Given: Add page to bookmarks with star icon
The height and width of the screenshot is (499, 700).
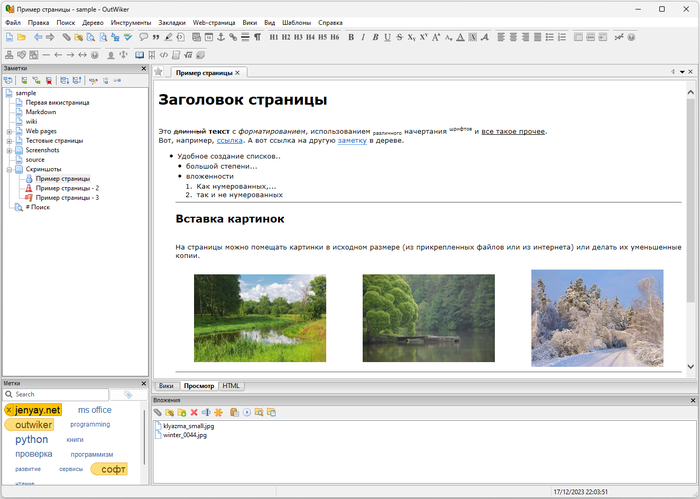Looking at the screenshot, I should [x=158, y=72].
